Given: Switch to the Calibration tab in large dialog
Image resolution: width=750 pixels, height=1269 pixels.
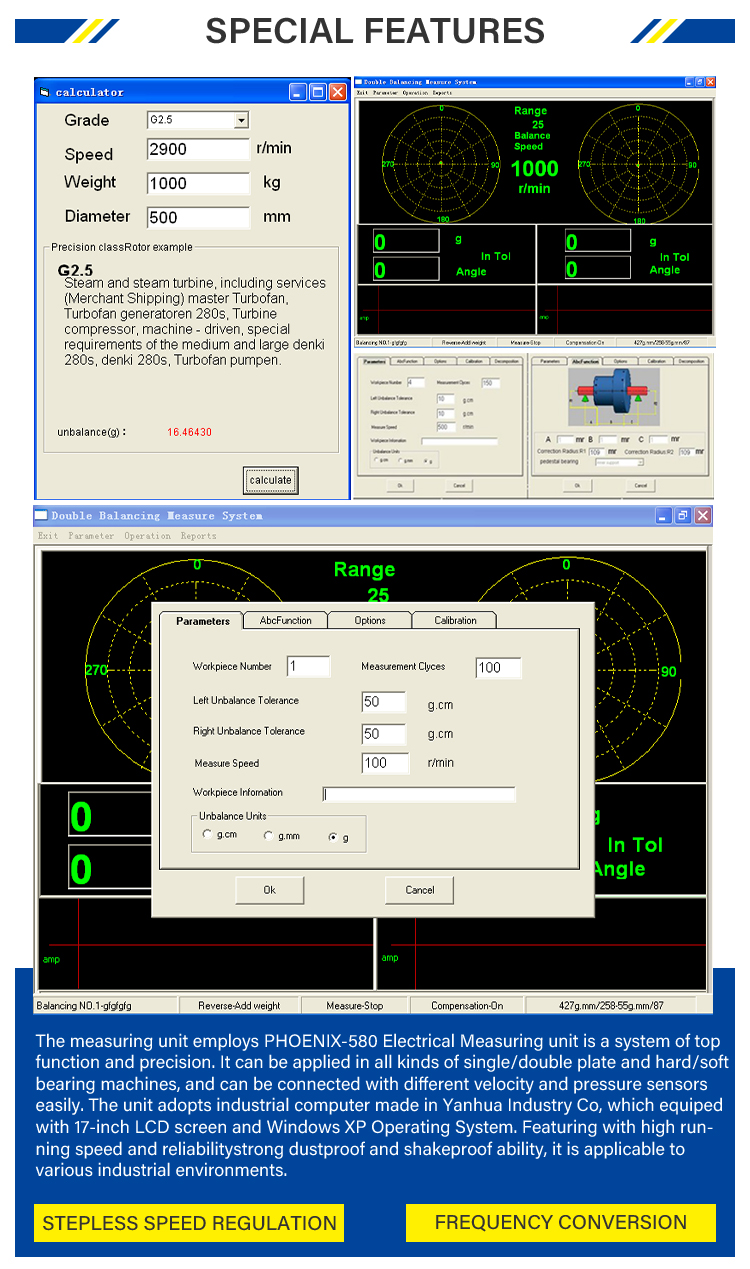Looking at the screenshot, I should (455, 620).
